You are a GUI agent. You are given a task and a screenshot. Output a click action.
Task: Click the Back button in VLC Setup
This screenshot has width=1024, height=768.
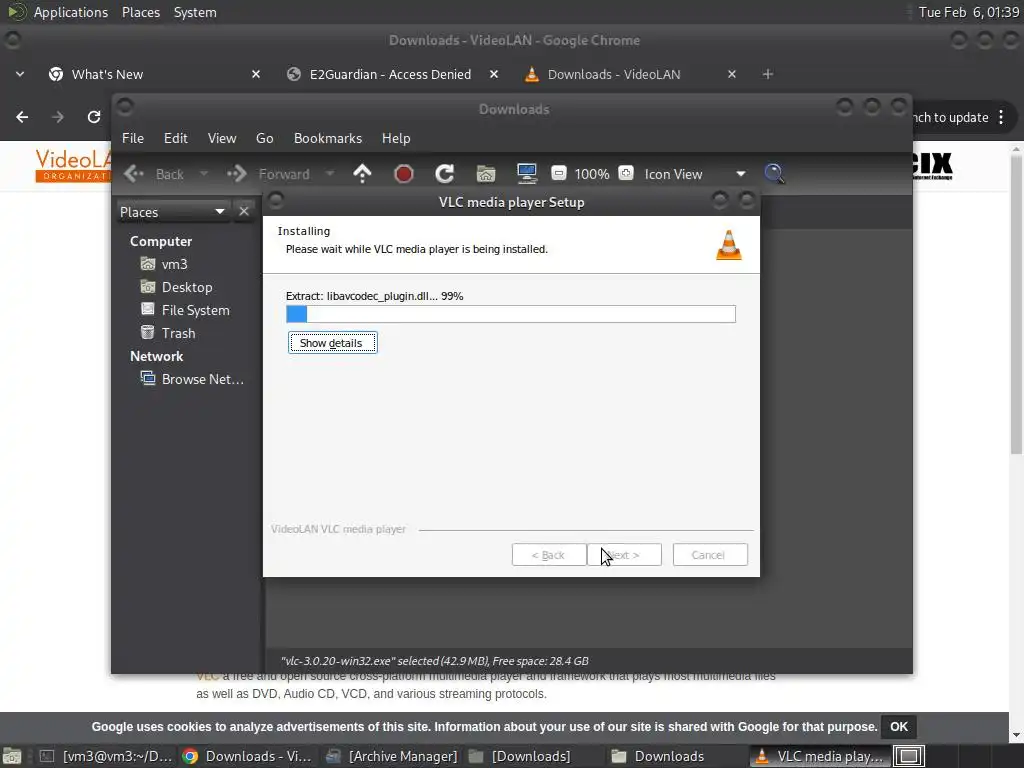tap(549, 555)
